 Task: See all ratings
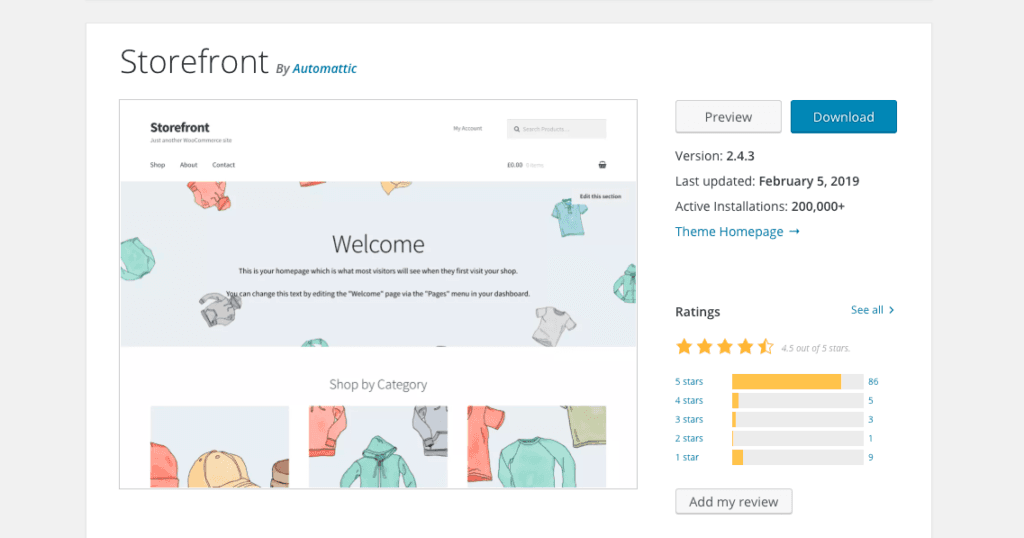coord(867,310)
